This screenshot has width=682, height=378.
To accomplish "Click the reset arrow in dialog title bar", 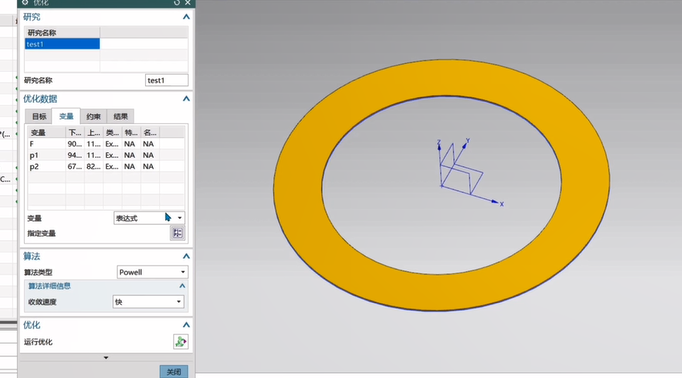I will coord(176,3).
